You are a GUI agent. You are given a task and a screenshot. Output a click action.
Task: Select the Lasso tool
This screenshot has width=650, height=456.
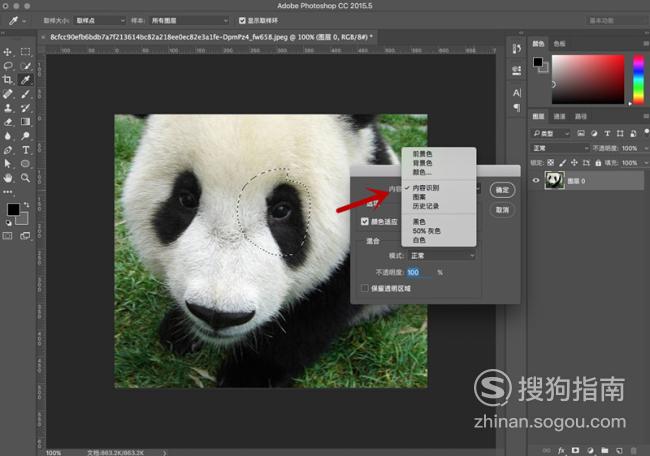point(7,66)
